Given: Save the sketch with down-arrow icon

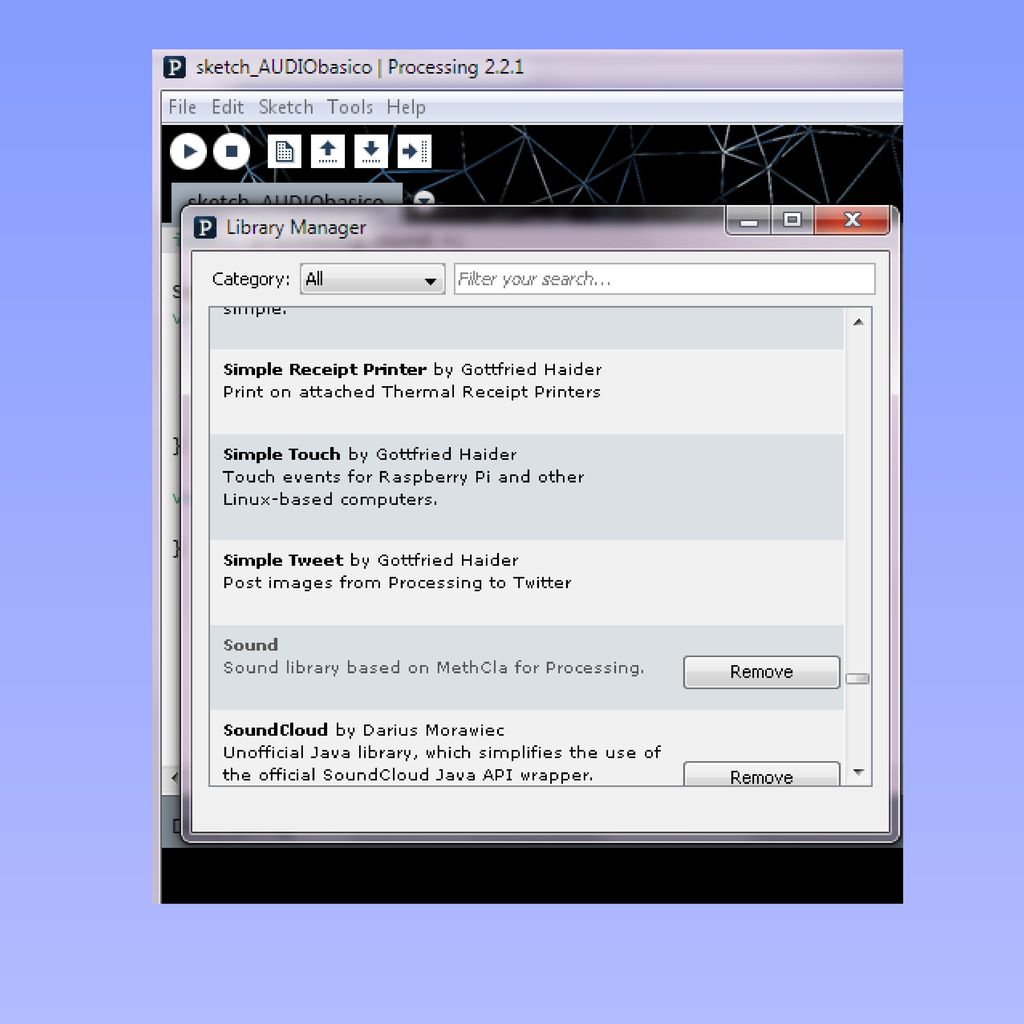Looking at the screenshot, I should [x=371, y=152].
